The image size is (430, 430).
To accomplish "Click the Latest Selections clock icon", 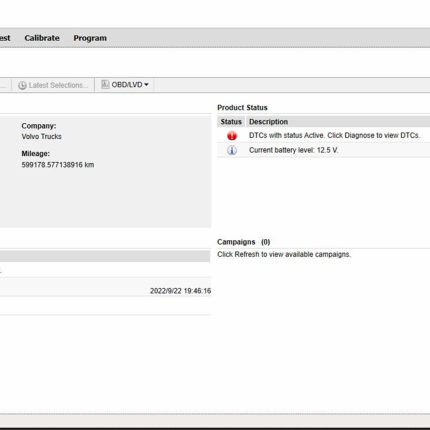I will (x=22, y=85).
